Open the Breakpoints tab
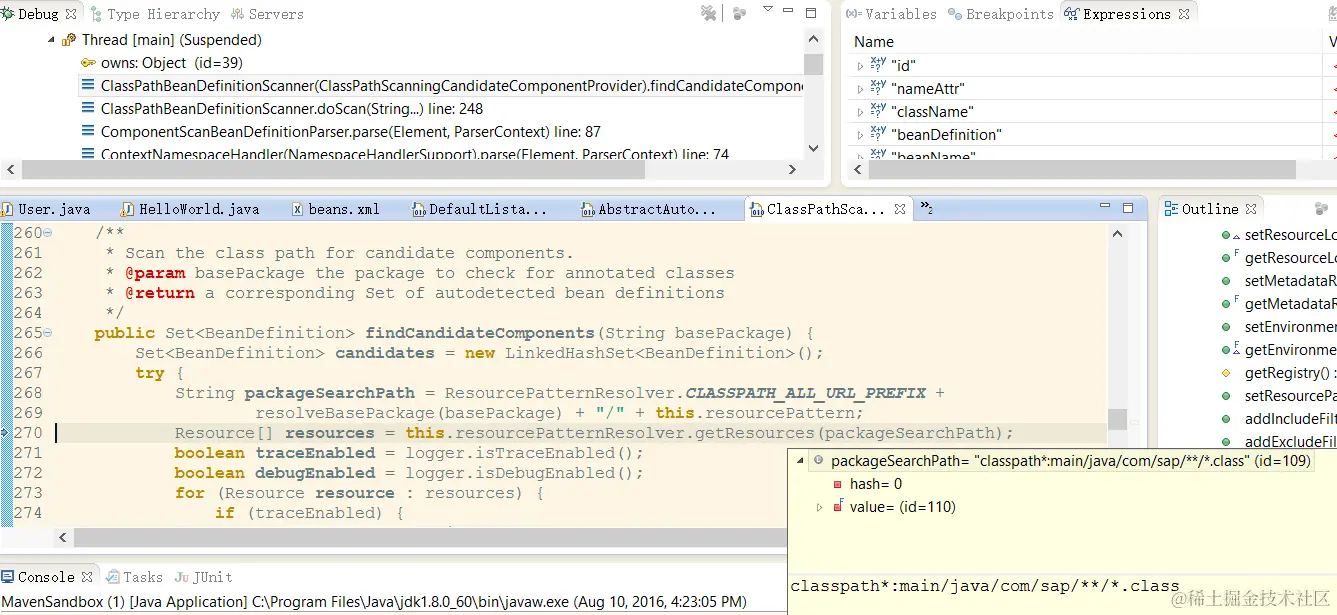 (1001, 14)
